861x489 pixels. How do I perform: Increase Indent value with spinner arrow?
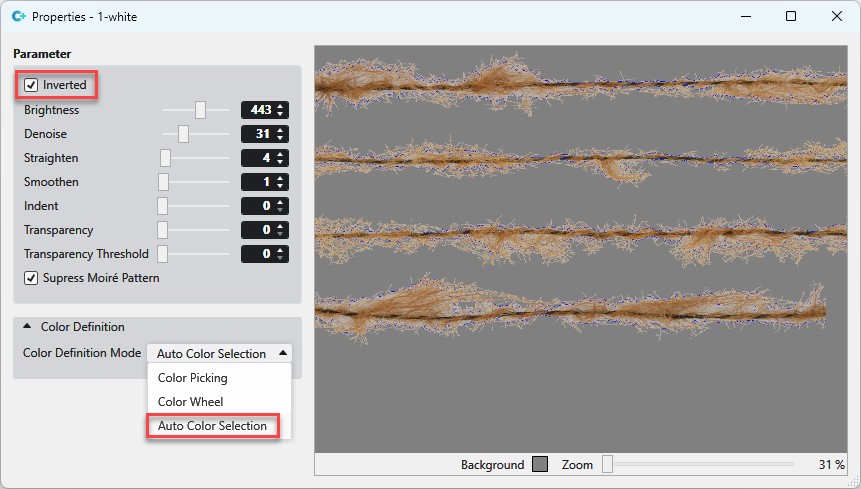281,202
